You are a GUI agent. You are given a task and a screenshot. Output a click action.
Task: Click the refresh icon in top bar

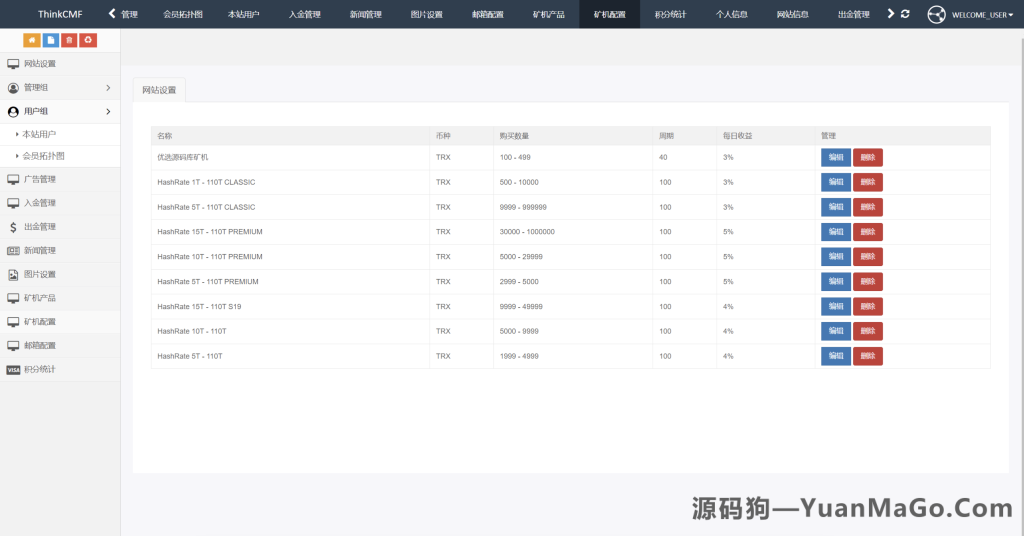[905, 14]
